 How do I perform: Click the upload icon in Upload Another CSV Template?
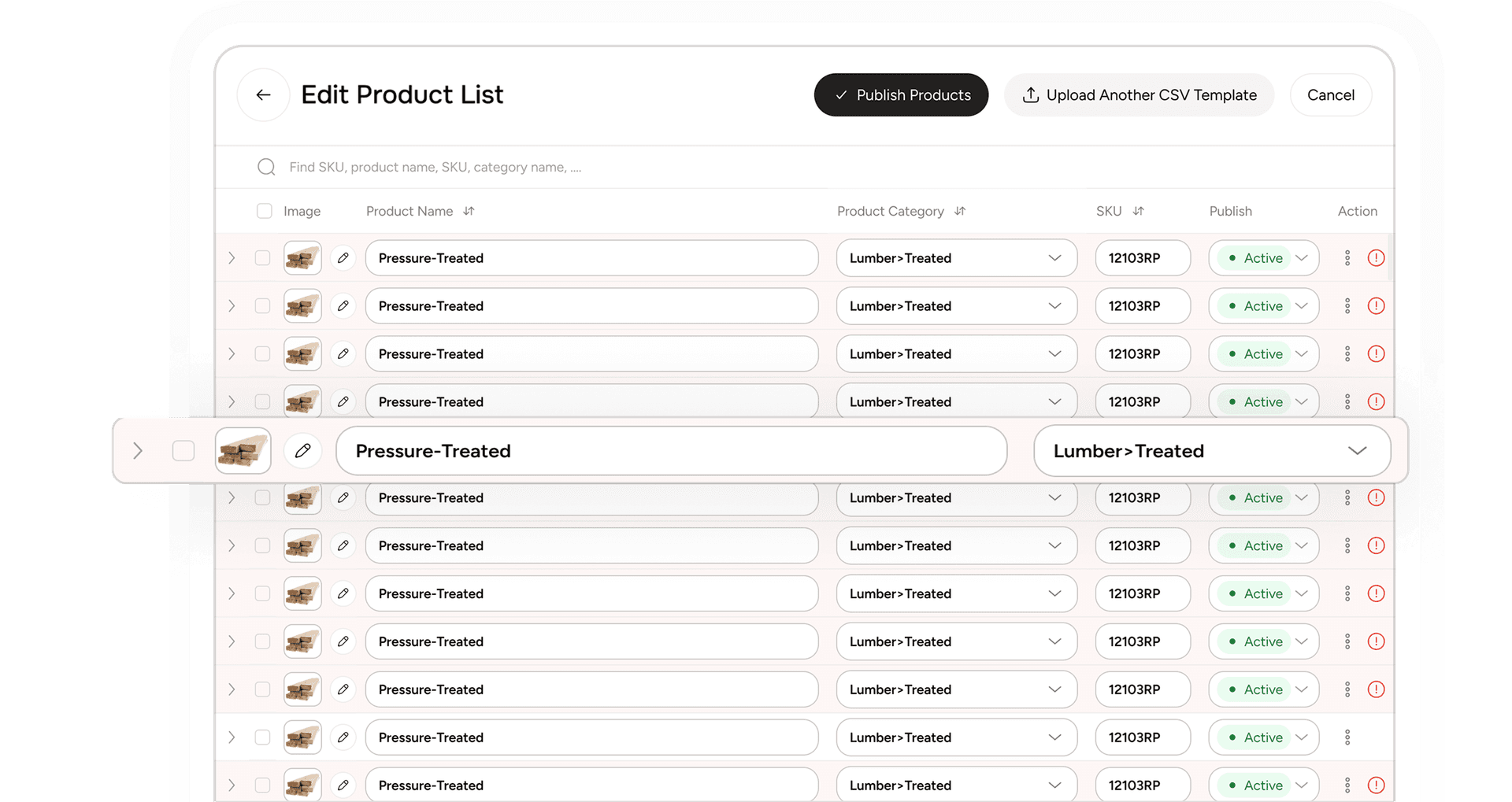pyautogui.click(x=1030, y=94)
